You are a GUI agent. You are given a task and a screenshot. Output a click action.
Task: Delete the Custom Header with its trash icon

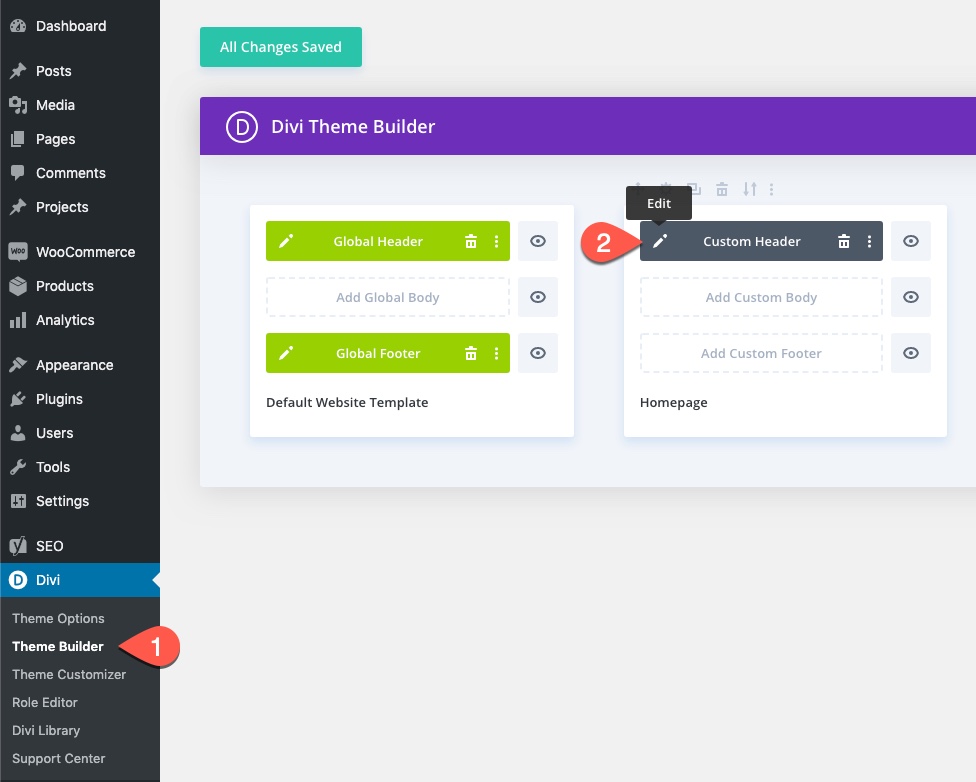tap(844, 241)
